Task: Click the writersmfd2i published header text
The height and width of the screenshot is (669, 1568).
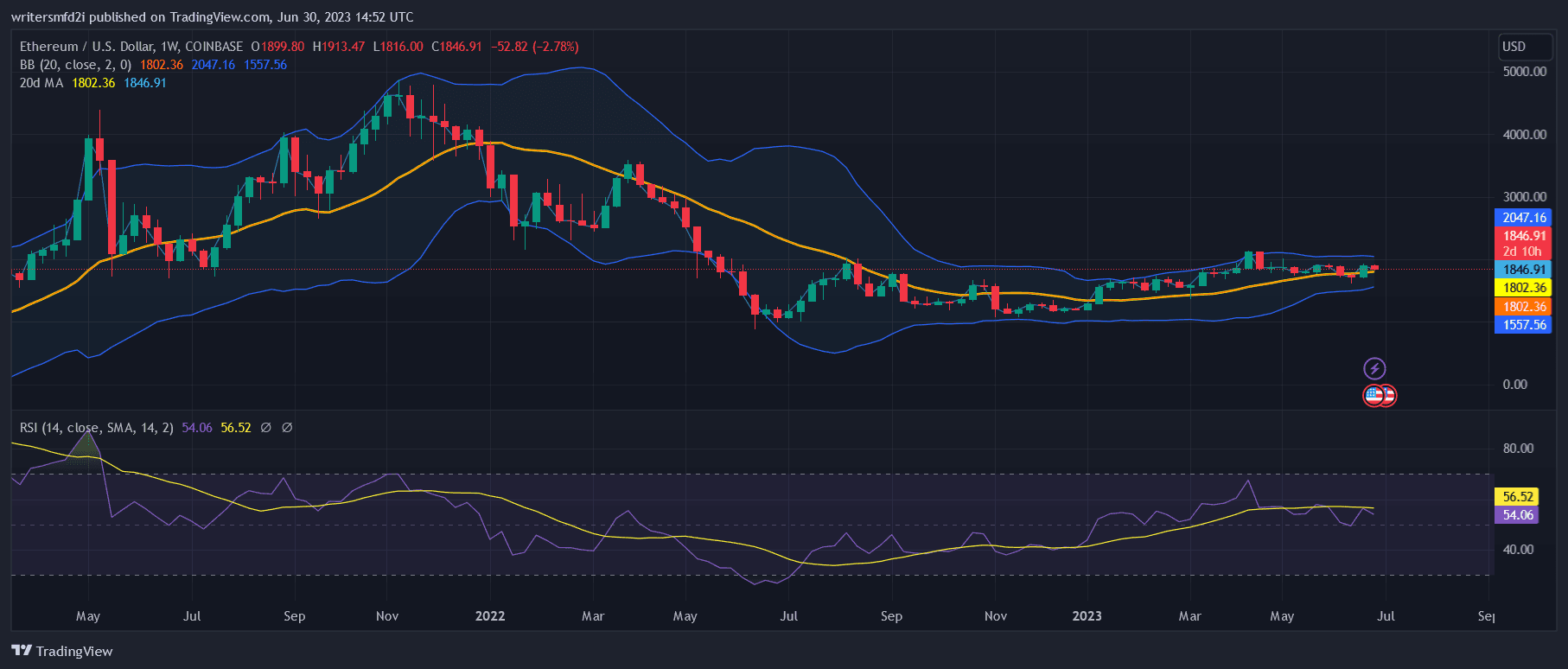Action: coord(212,16)
